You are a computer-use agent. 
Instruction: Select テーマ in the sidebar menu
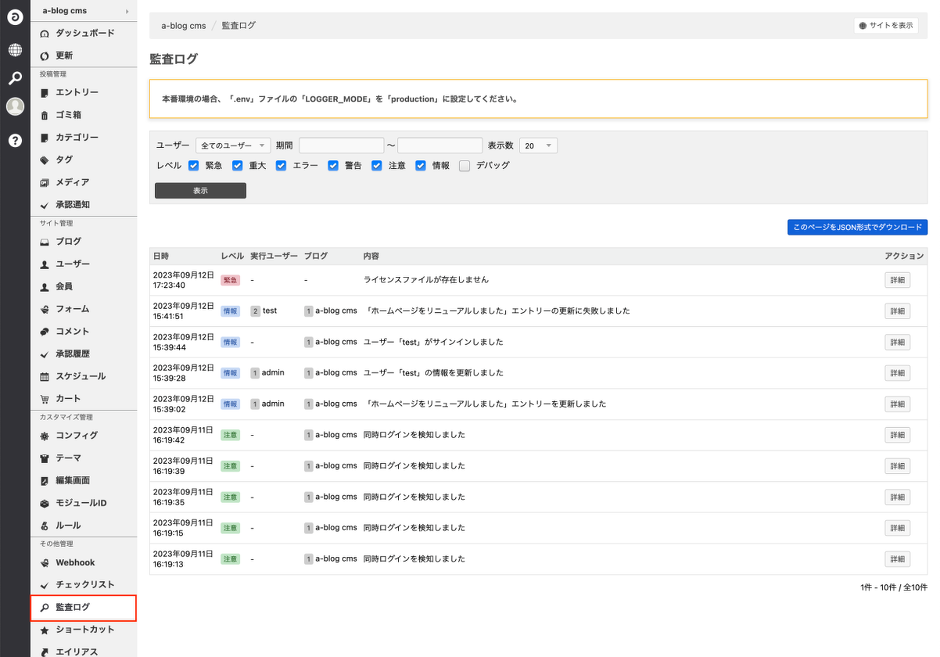pyautogui.click(x=69, y=458)
